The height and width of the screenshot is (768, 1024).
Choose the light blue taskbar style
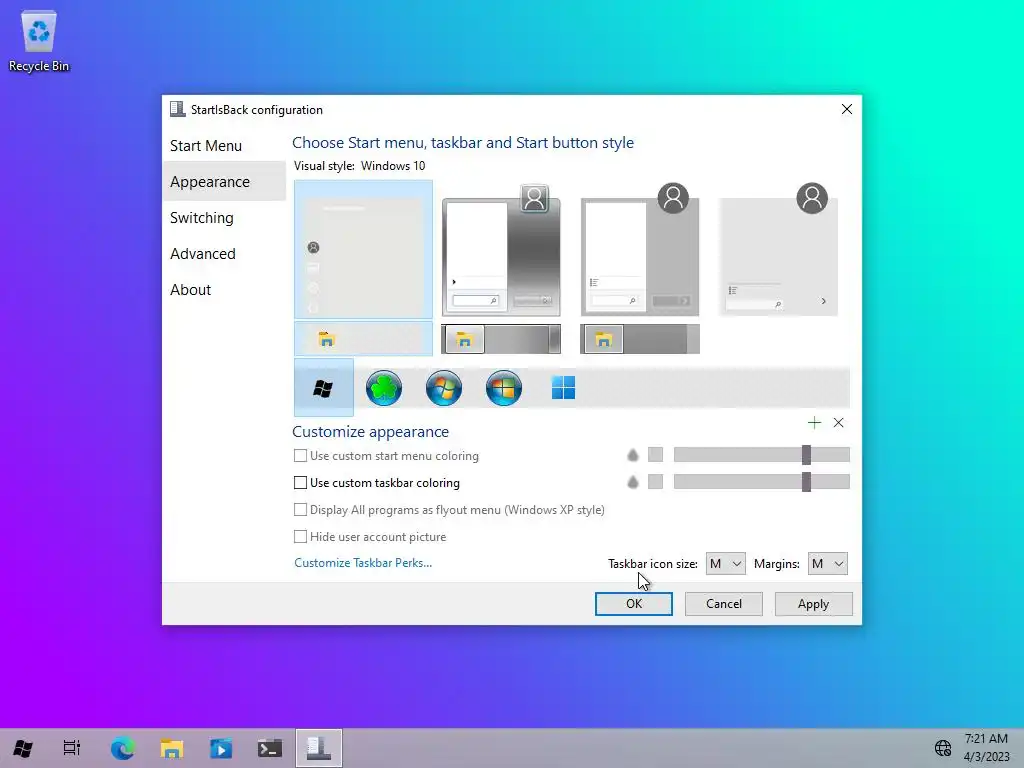(x=363, y=338)
